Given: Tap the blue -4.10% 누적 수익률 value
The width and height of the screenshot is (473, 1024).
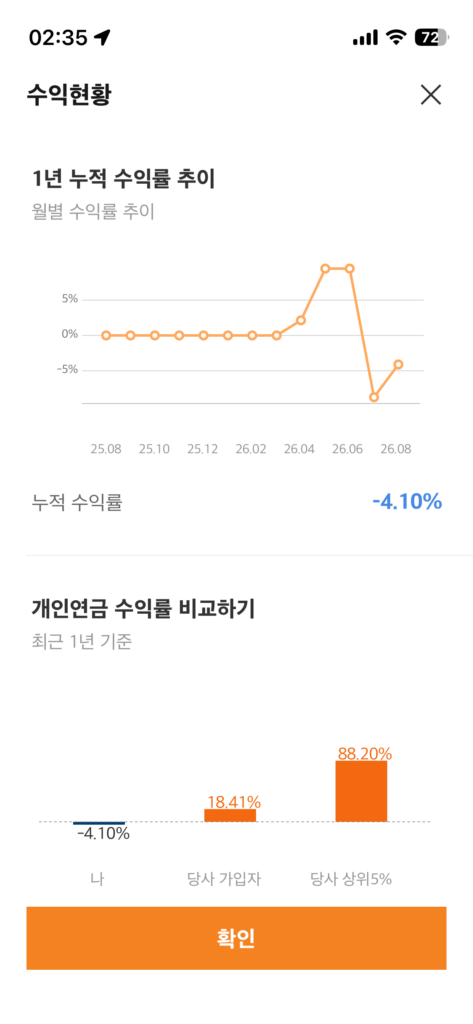Looking at the screenshot, I should coord(407,502).
